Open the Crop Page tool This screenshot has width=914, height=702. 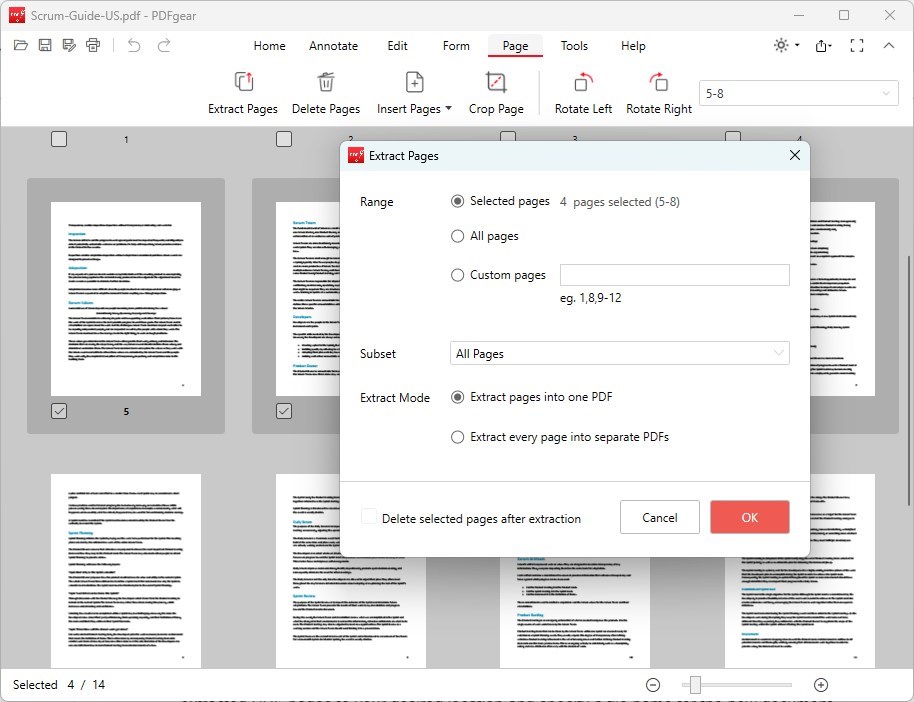[x=496, y=90]
